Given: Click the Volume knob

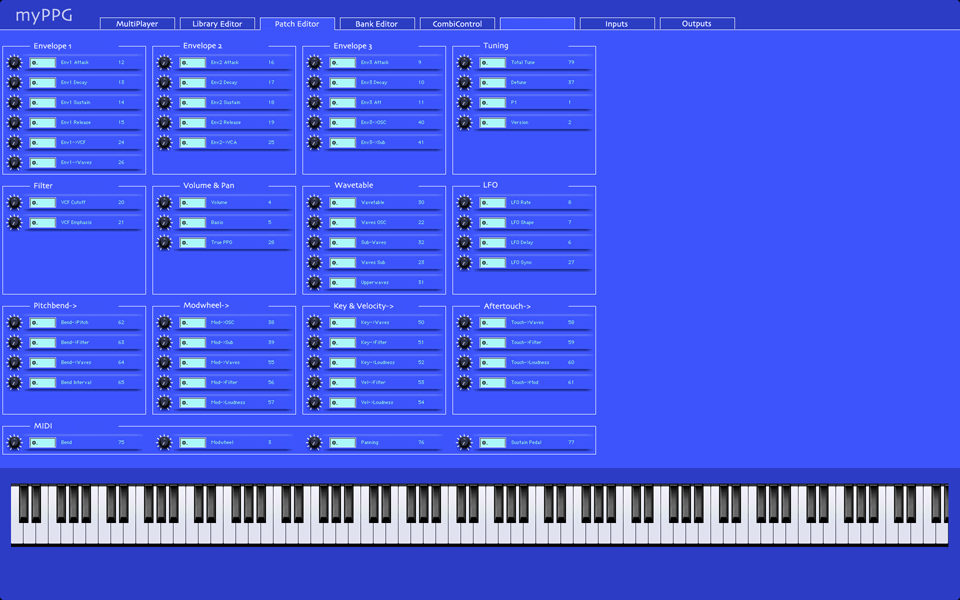Looking at the screenshot, I should tap(164, 203).
